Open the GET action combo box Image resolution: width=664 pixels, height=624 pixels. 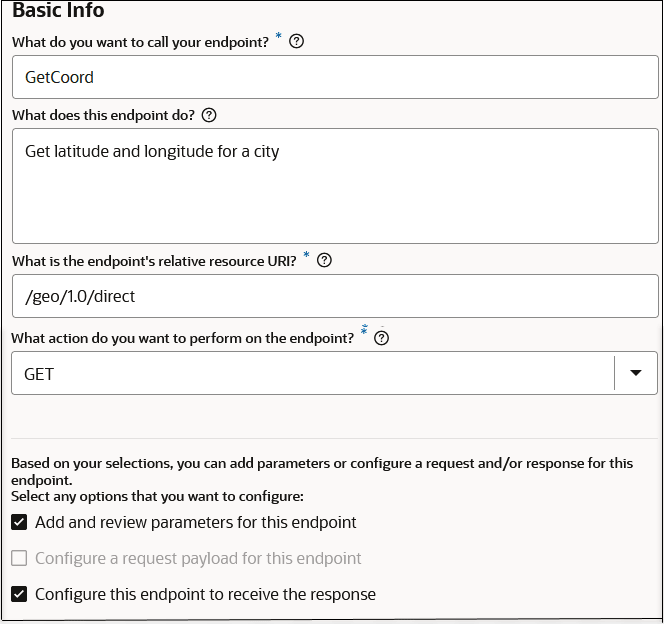pos(312,373)
